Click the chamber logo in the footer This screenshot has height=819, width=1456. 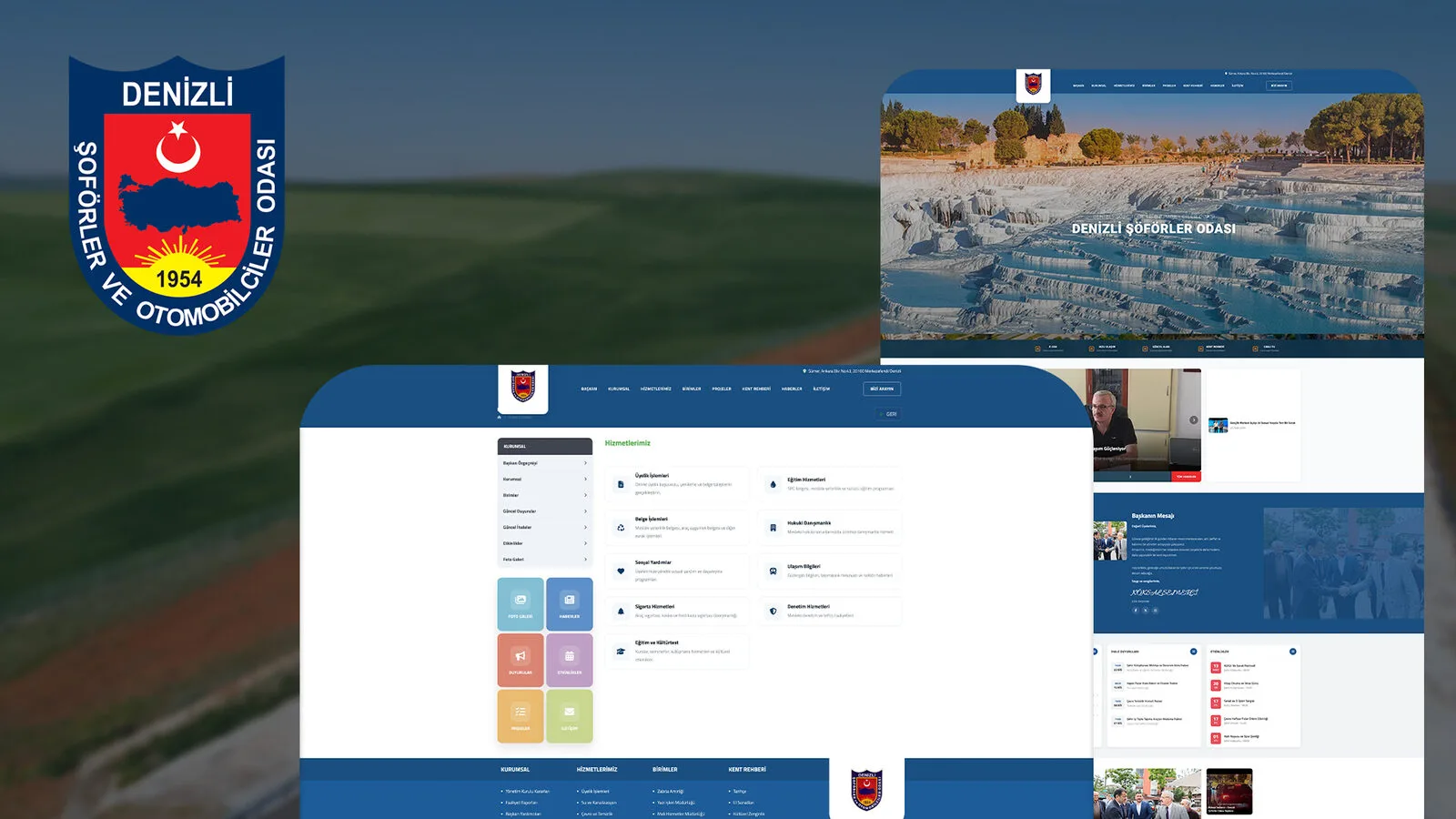866,789
